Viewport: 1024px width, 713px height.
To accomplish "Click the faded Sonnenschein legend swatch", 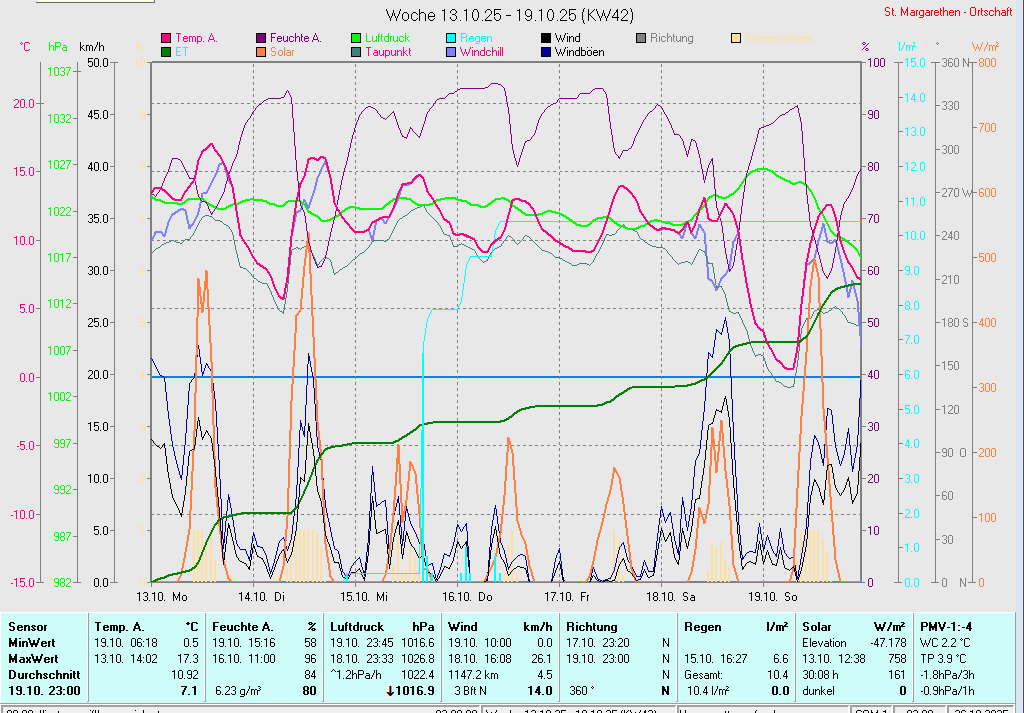I will coord(736,38).
